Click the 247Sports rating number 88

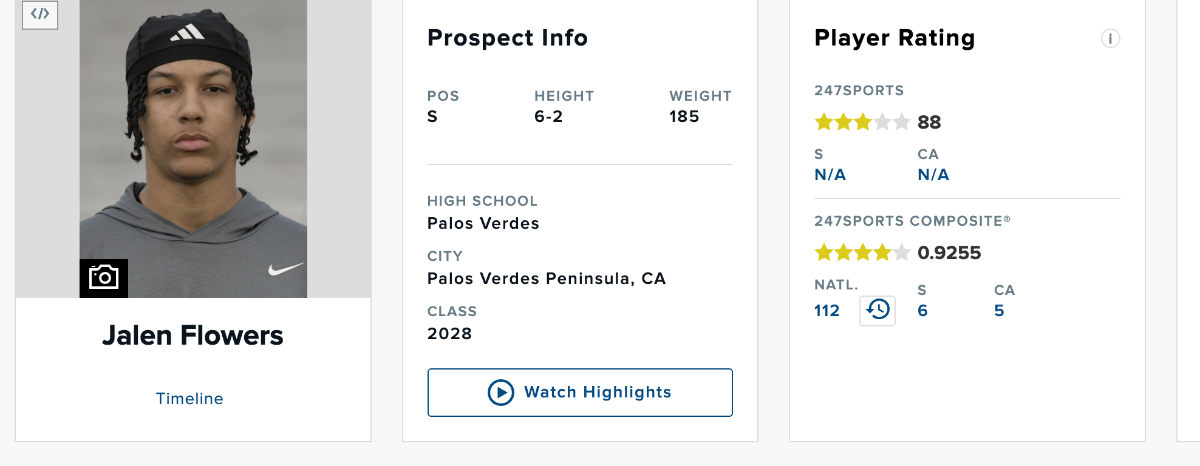coord(929,123)
